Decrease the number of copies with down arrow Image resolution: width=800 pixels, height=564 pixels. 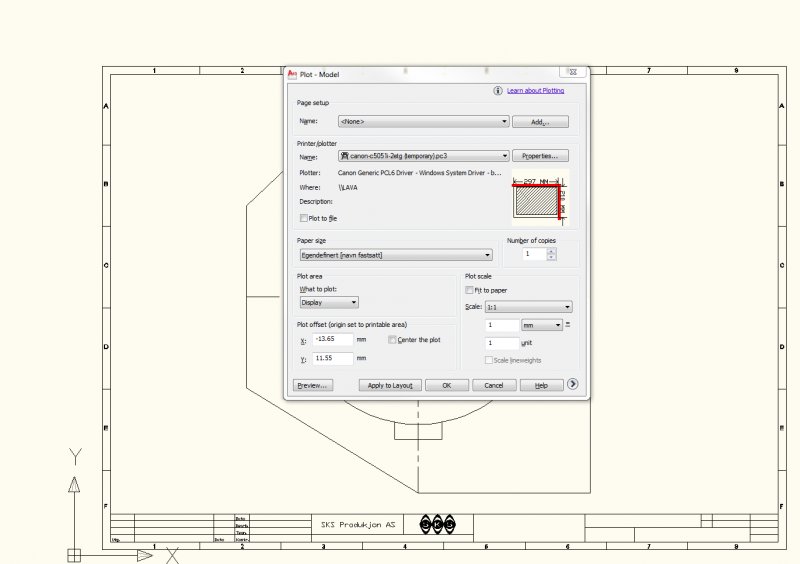pos(551,257)
